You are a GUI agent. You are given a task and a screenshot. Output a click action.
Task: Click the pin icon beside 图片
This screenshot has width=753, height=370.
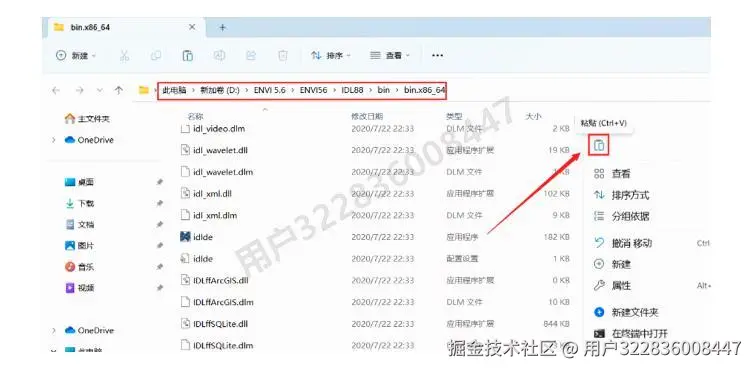(159, 246)
